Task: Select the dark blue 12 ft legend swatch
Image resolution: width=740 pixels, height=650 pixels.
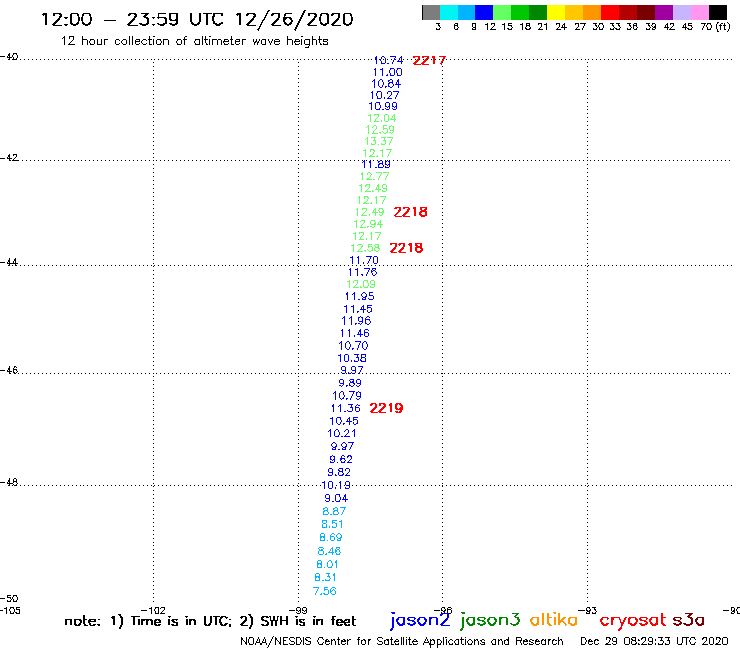Action: [x=484, y=12]
